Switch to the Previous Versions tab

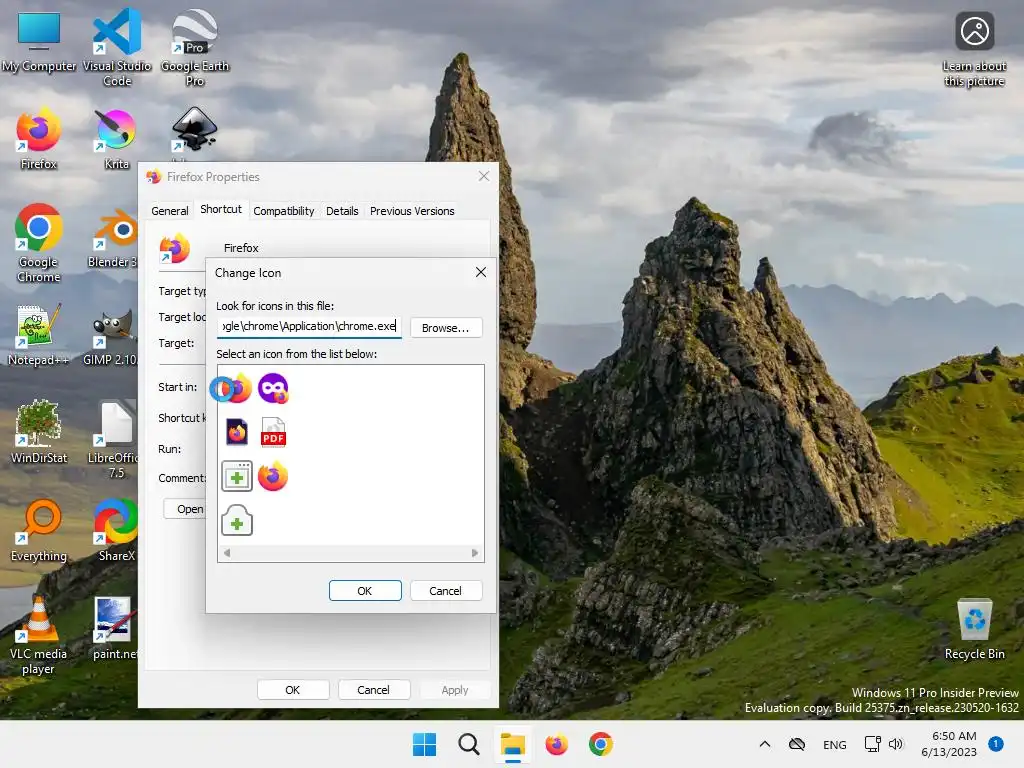pos(412,211)
